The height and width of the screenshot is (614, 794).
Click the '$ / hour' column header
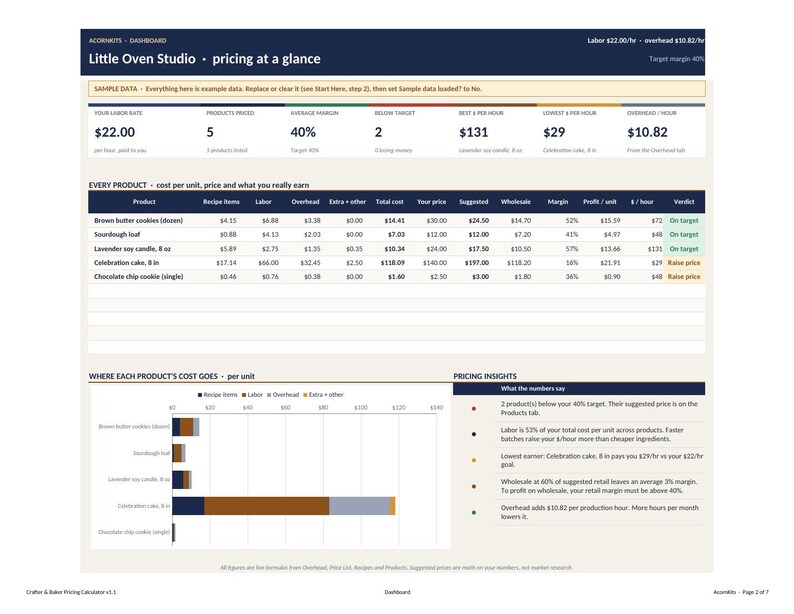tap(642, 201)
